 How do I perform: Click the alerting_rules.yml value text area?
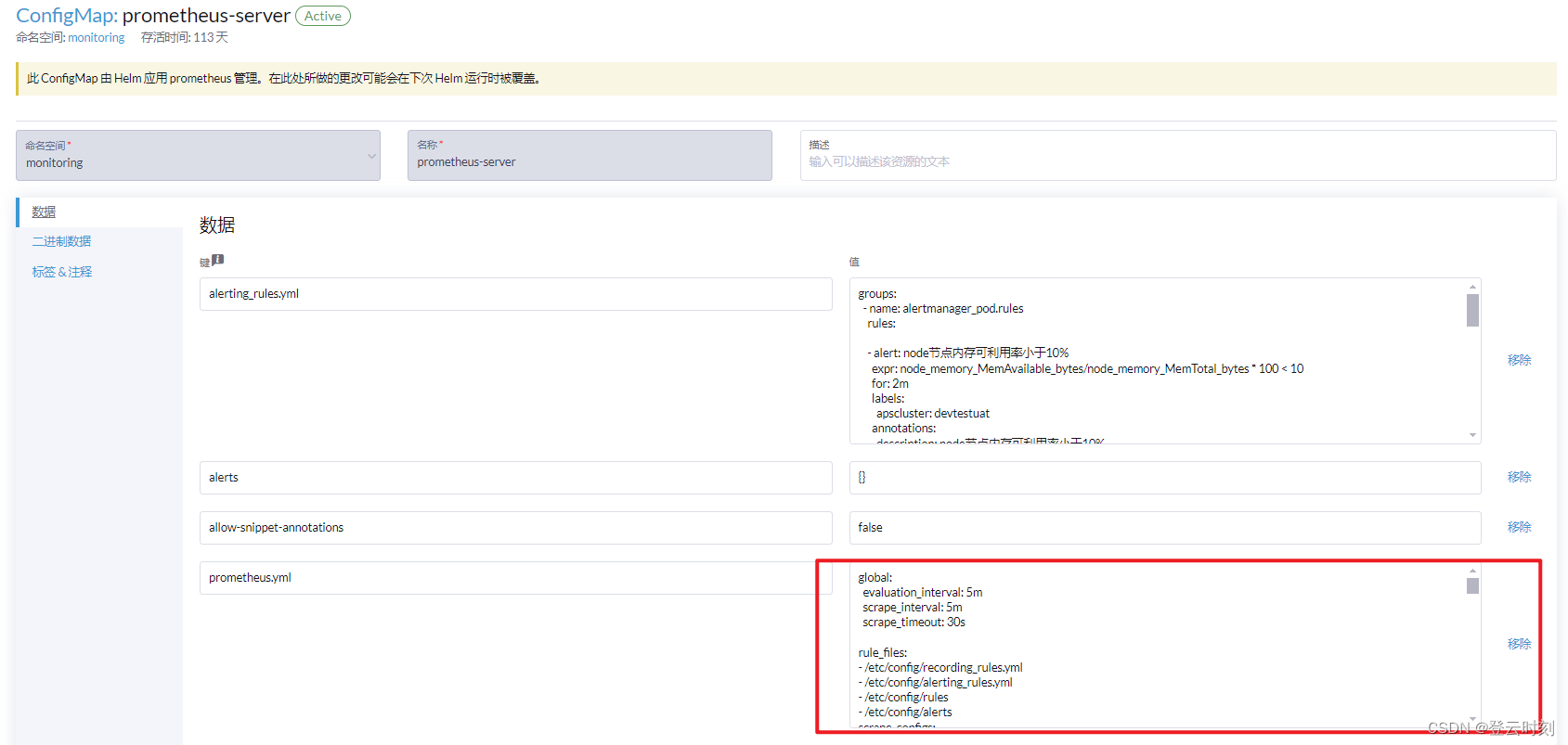click(1158, 361)
